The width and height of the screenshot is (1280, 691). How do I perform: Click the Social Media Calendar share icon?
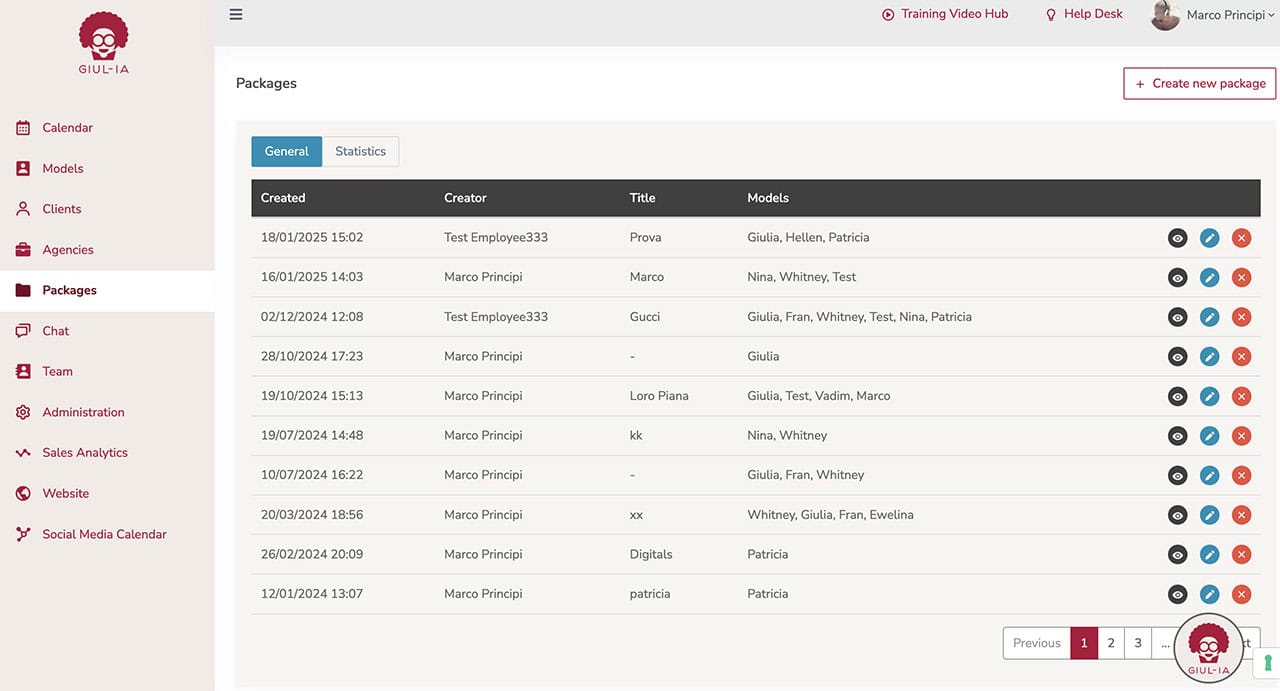23,534
